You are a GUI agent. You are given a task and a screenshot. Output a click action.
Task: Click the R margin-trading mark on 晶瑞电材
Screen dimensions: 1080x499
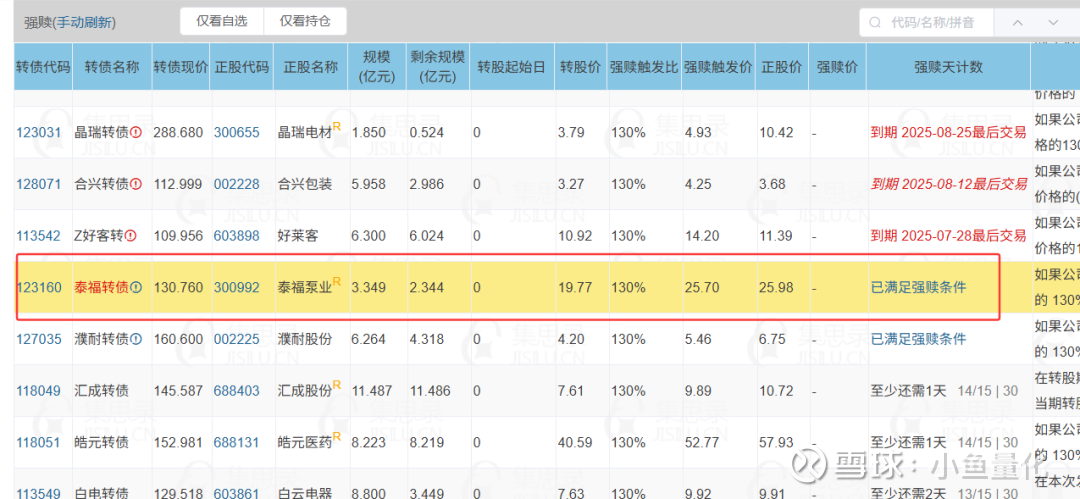click(337, 126)
